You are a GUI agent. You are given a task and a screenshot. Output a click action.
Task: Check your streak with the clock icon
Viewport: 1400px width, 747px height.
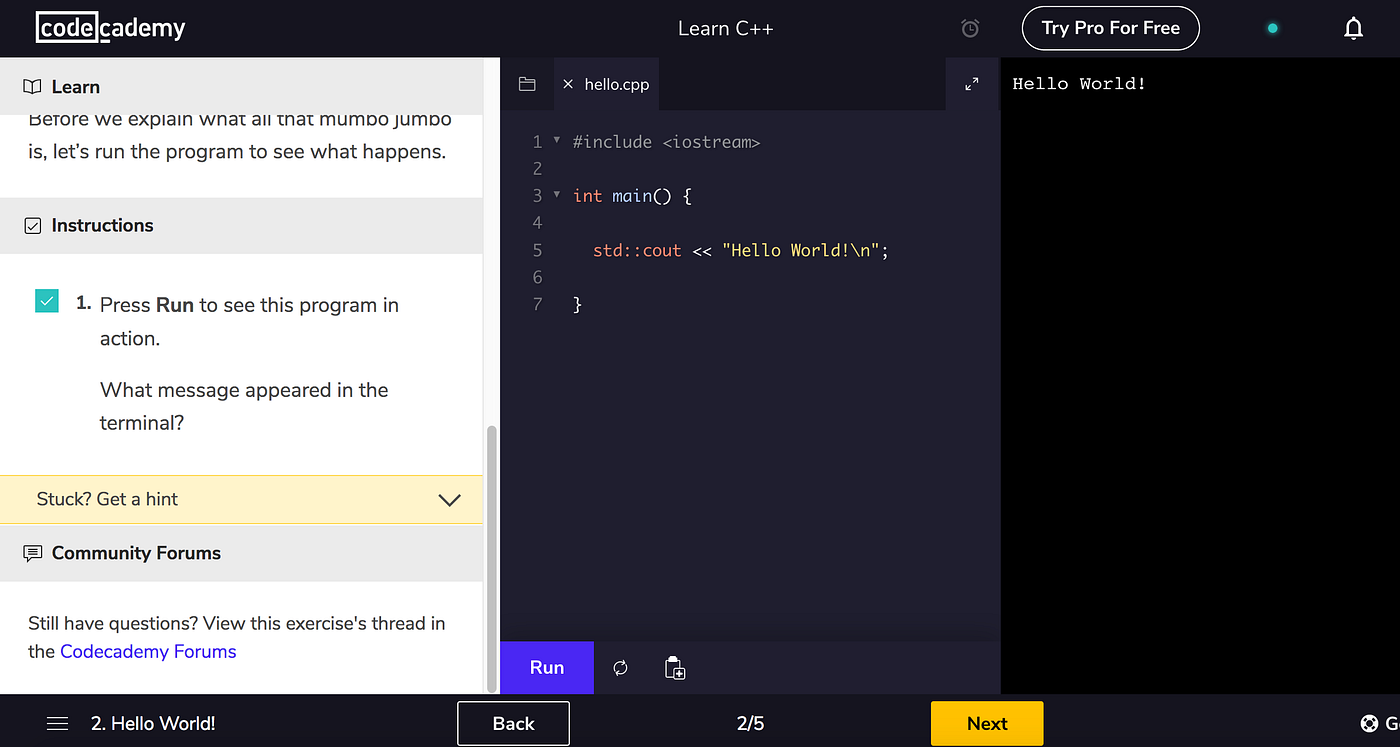point(969,28)
